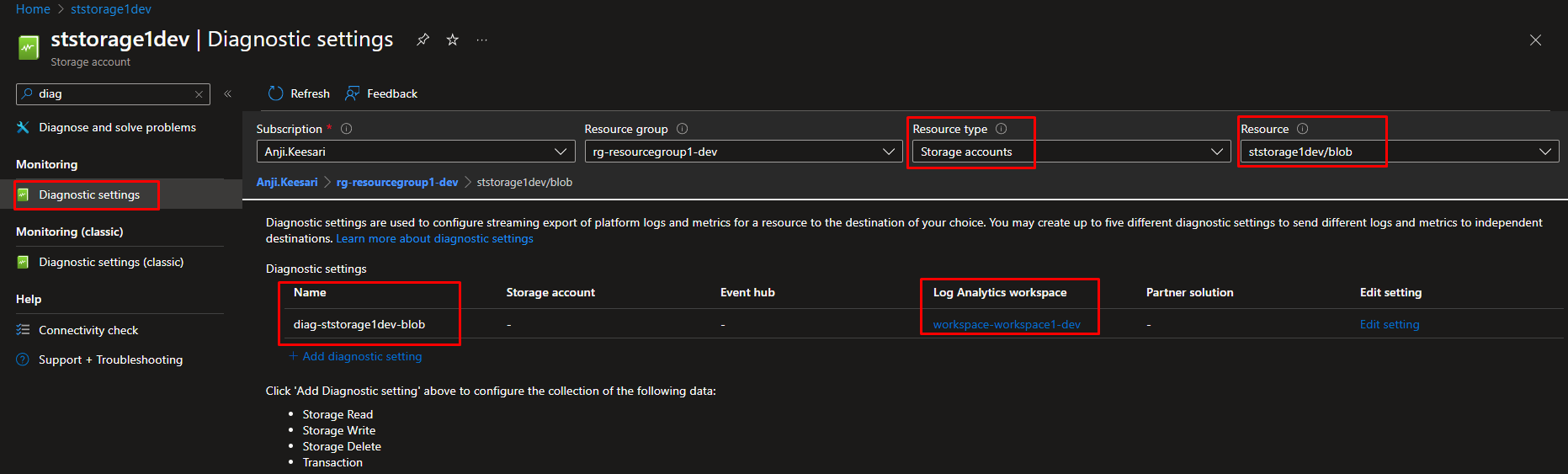Click rg-resourcegroup1-dev breadcrumb link
The image size is (1568, 474).
[397, 182]
